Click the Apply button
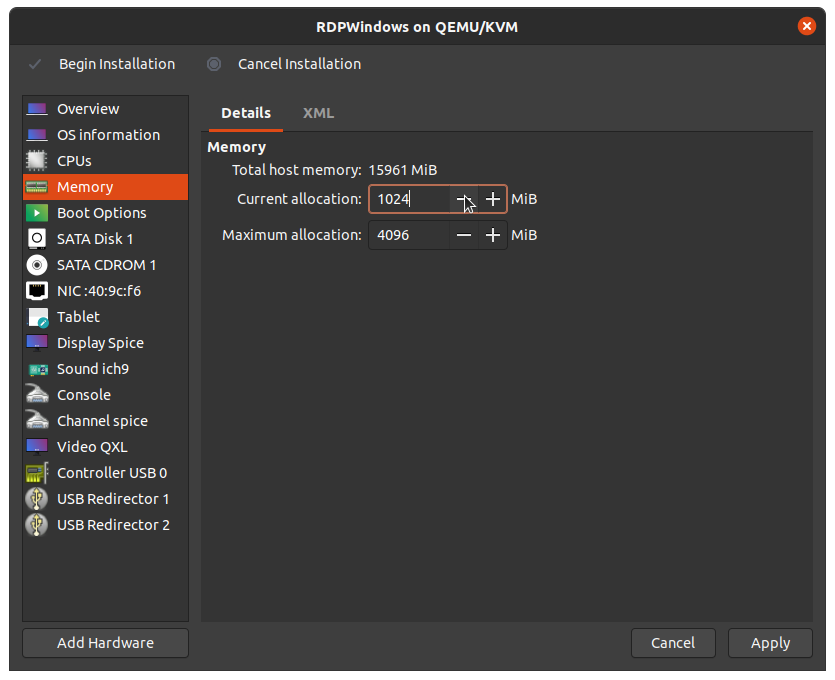835x680 pixels. tap(770, 643)
